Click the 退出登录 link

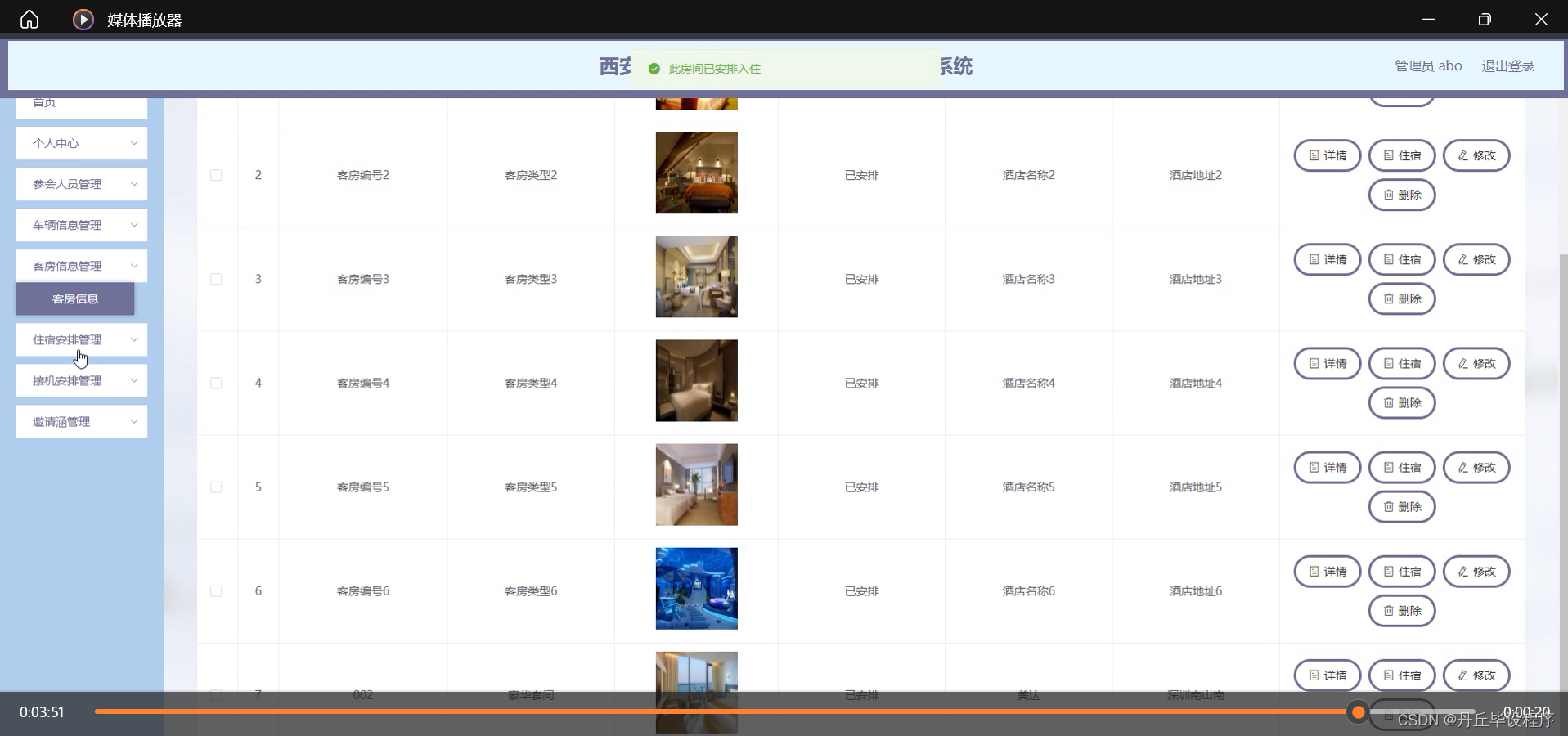(1507, 65)
